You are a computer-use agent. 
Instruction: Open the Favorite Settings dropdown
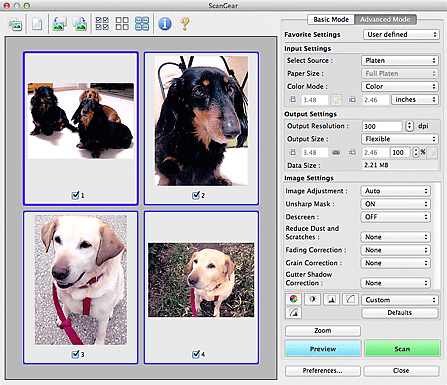point(401,34)
